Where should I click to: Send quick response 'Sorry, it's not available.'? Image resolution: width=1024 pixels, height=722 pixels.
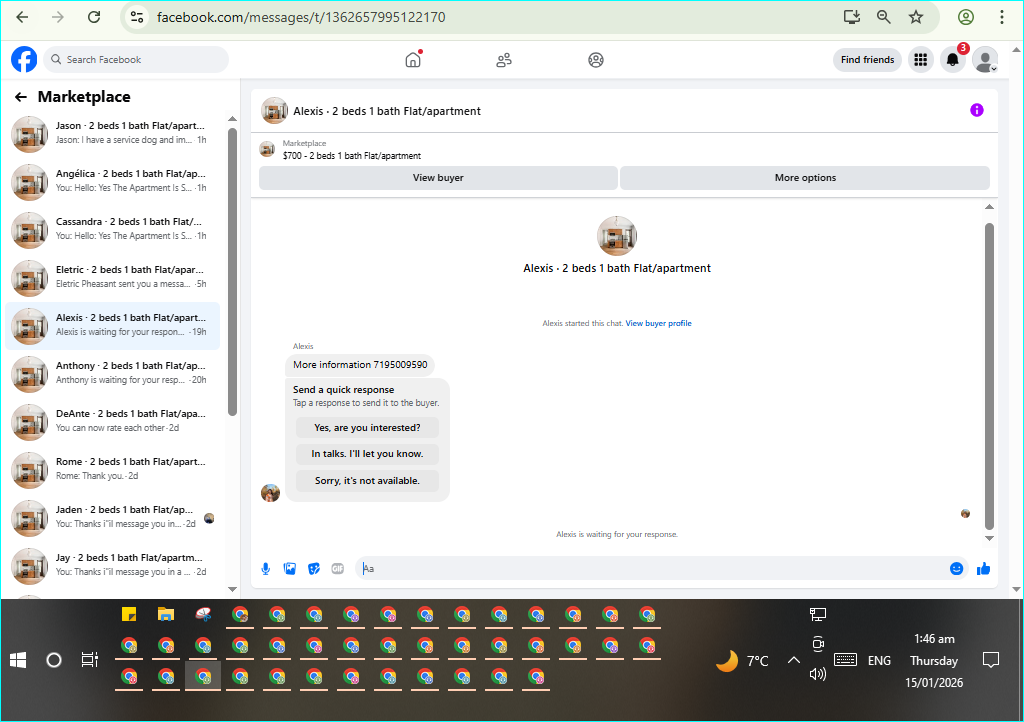(x=367, y=480)
